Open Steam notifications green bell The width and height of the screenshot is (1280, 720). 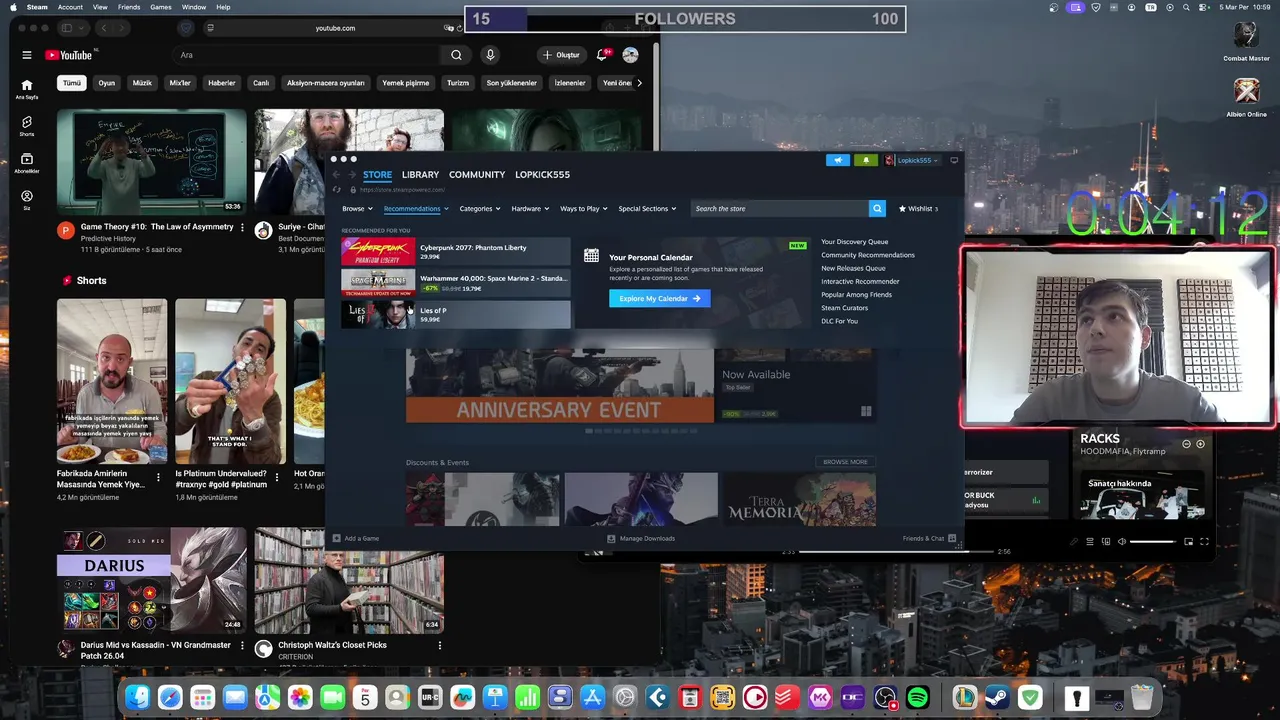(866, 160)
